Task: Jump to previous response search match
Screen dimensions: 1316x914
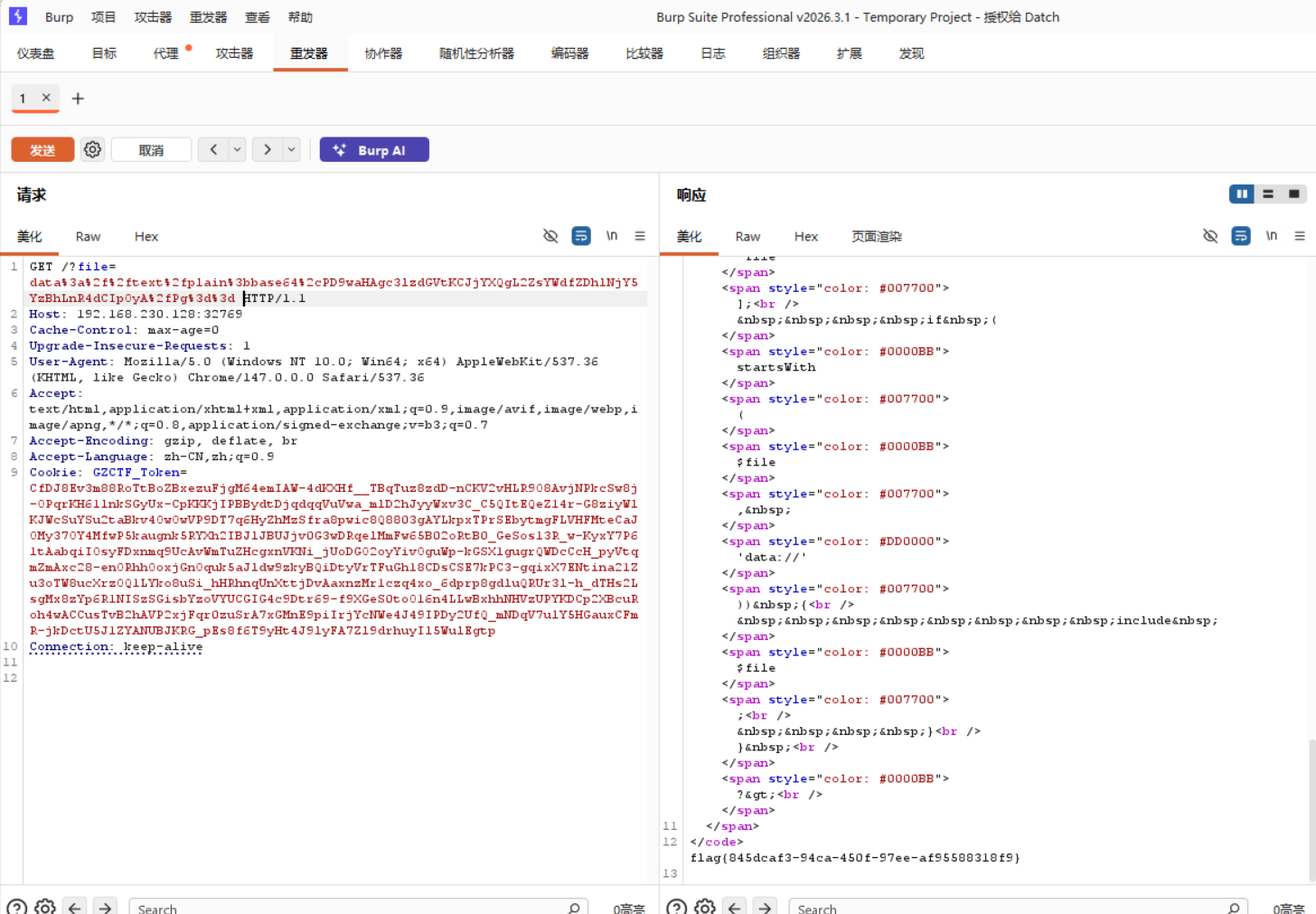Action: [x=735, y=907]
